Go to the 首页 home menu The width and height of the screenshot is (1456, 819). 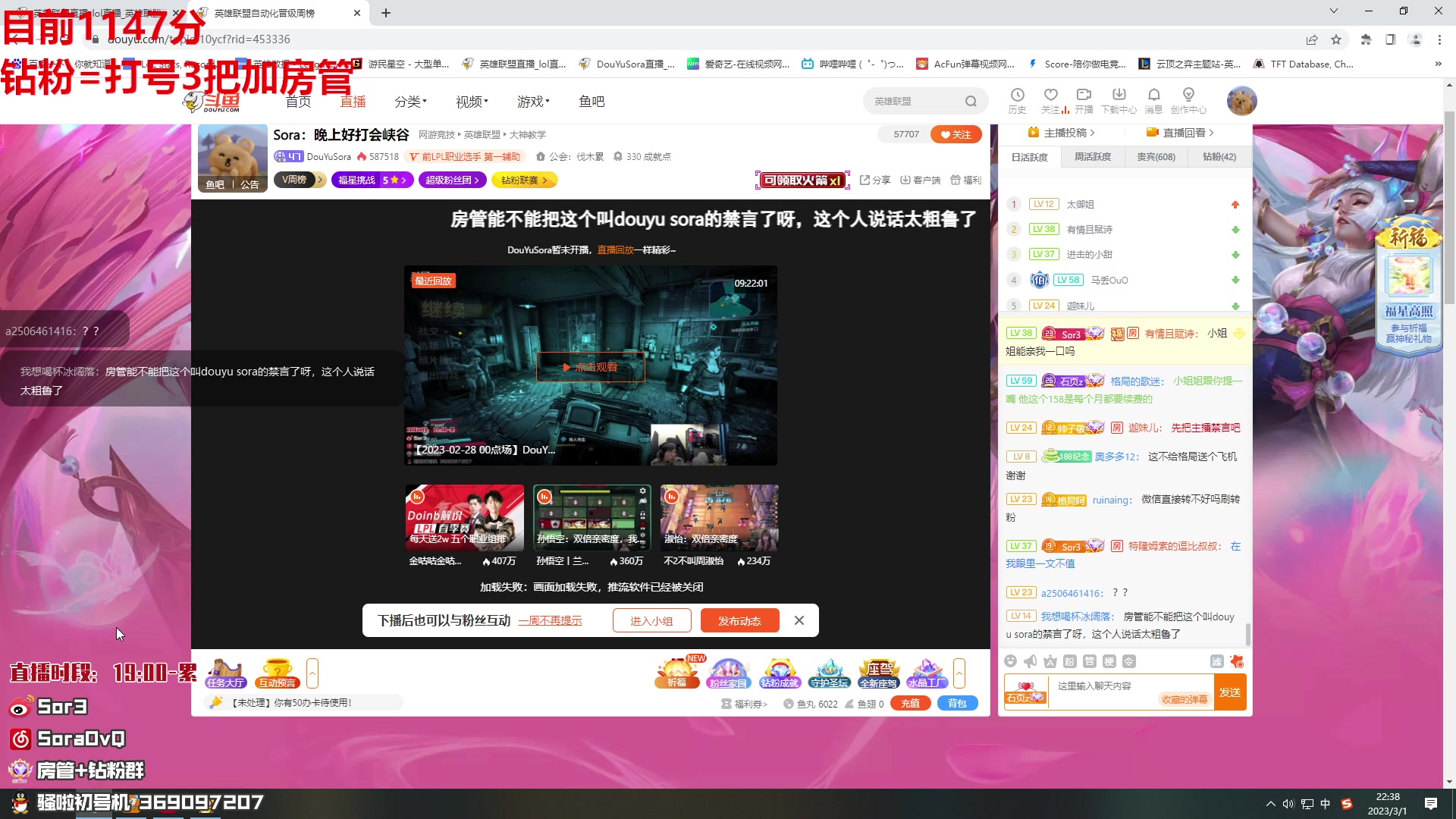(298, 101)
